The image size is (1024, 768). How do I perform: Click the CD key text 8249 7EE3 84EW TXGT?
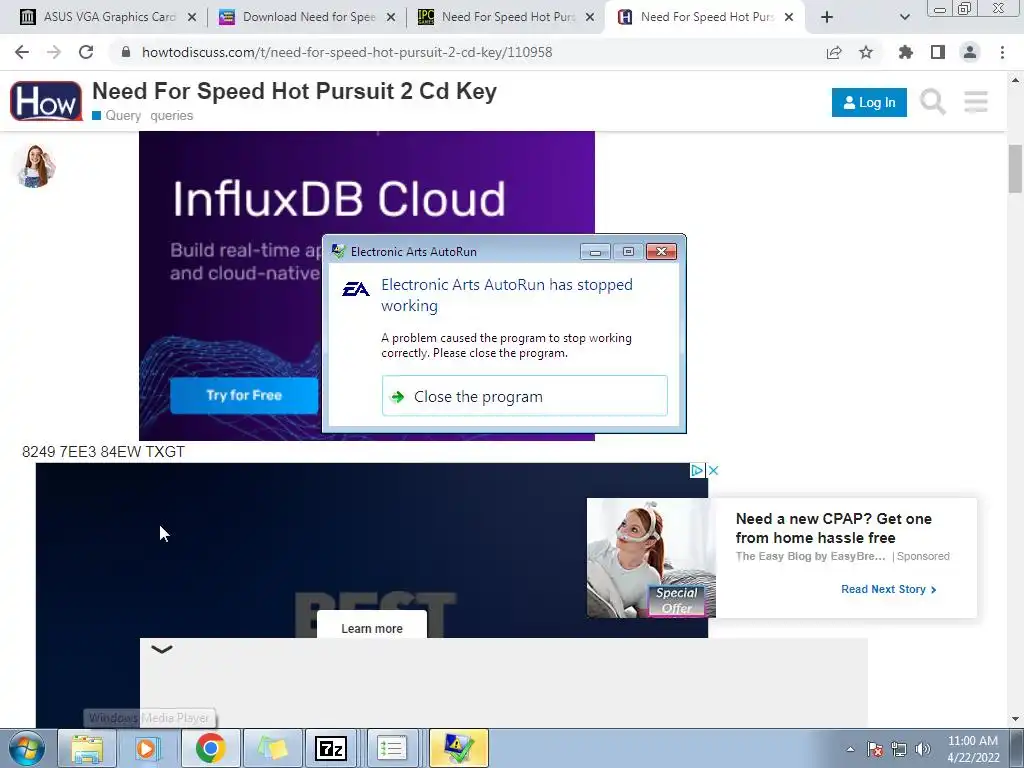(103, 452)
